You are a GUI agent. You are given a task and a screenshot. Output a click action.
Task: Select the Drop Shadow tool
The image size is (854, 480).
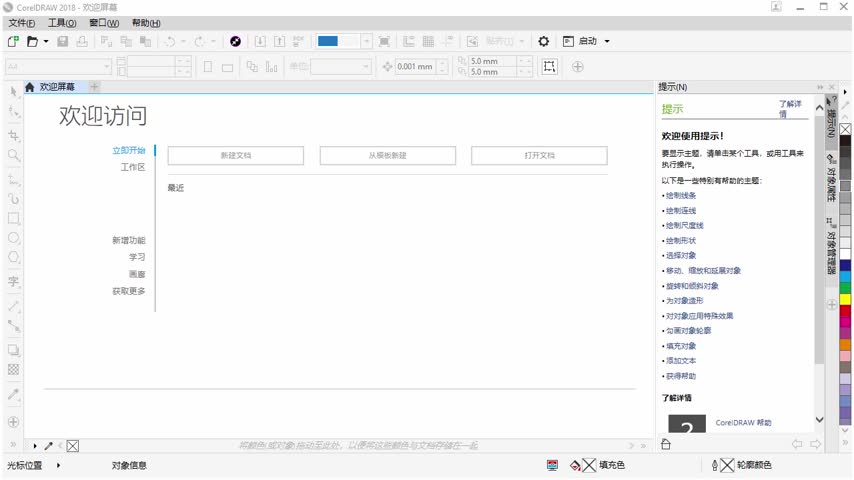(x=14, y=350)
